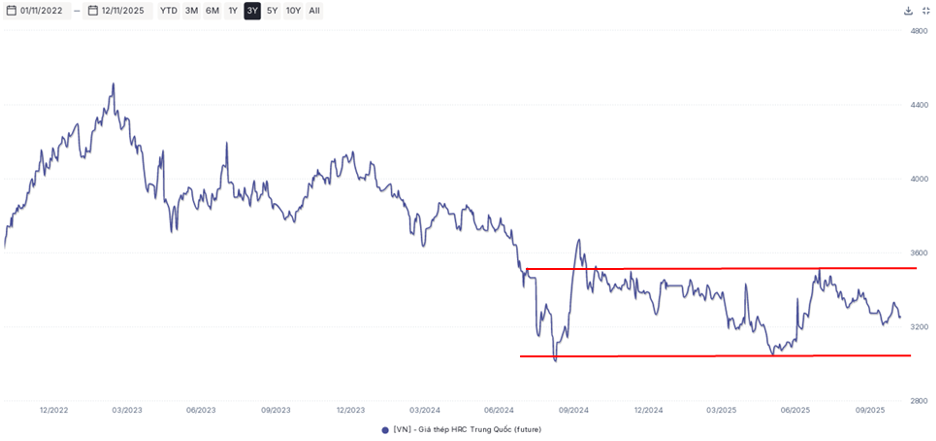Click the active 3Y range button

click(252, 11)
